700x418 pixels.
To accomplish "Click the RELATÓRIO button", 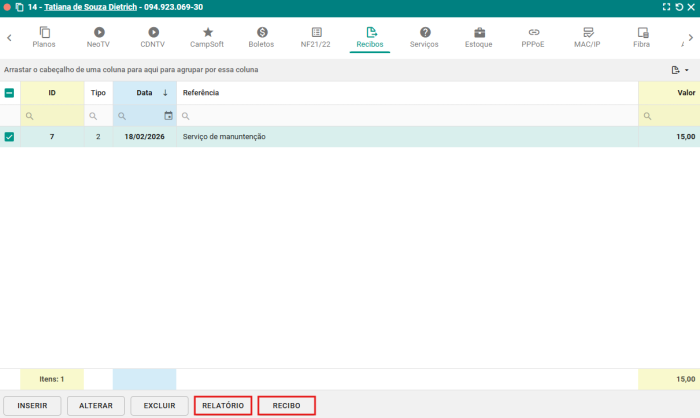I will point(223,406).
